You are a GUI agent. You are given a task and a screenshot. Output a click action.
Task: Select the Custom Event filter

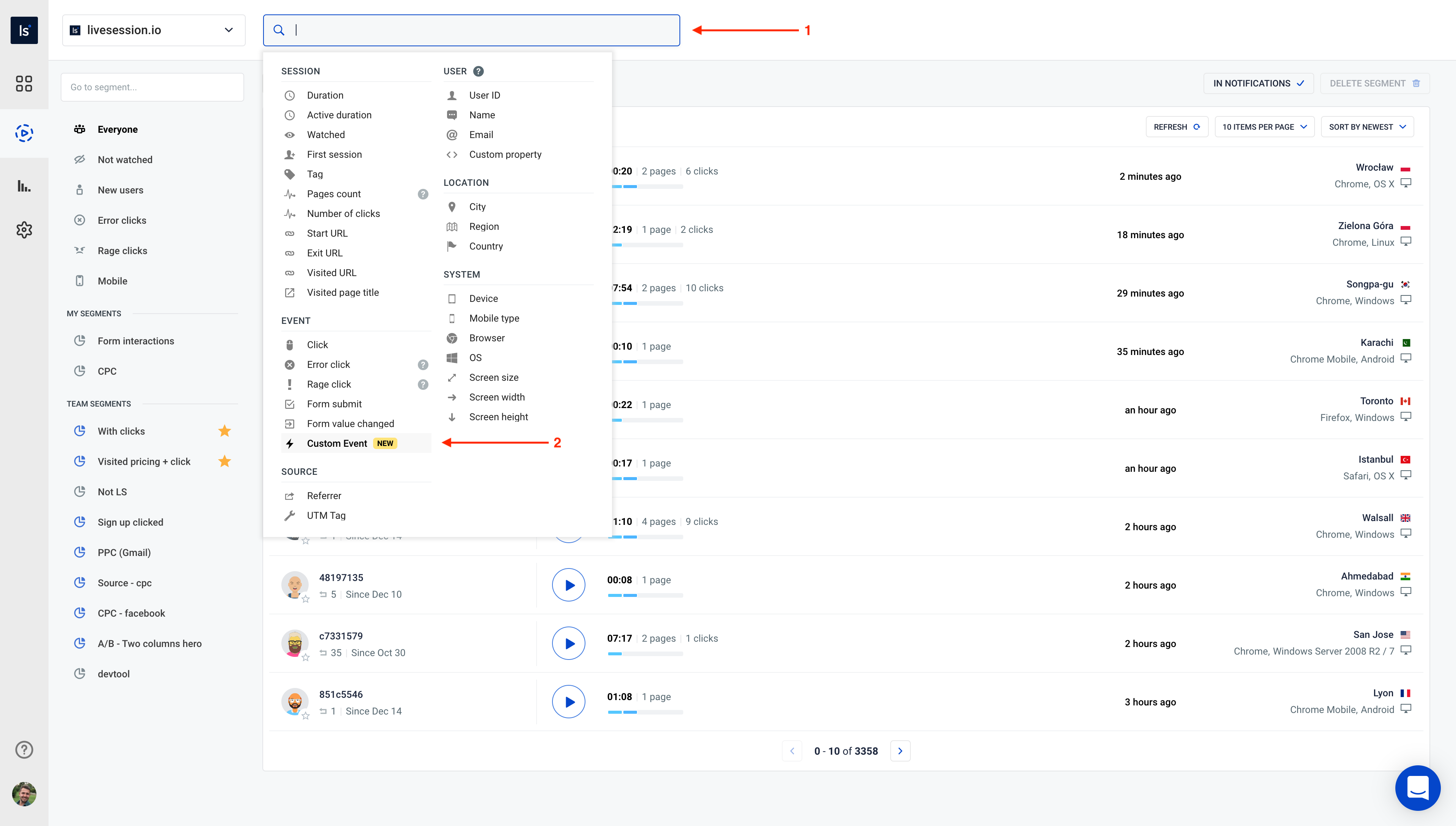337,443
